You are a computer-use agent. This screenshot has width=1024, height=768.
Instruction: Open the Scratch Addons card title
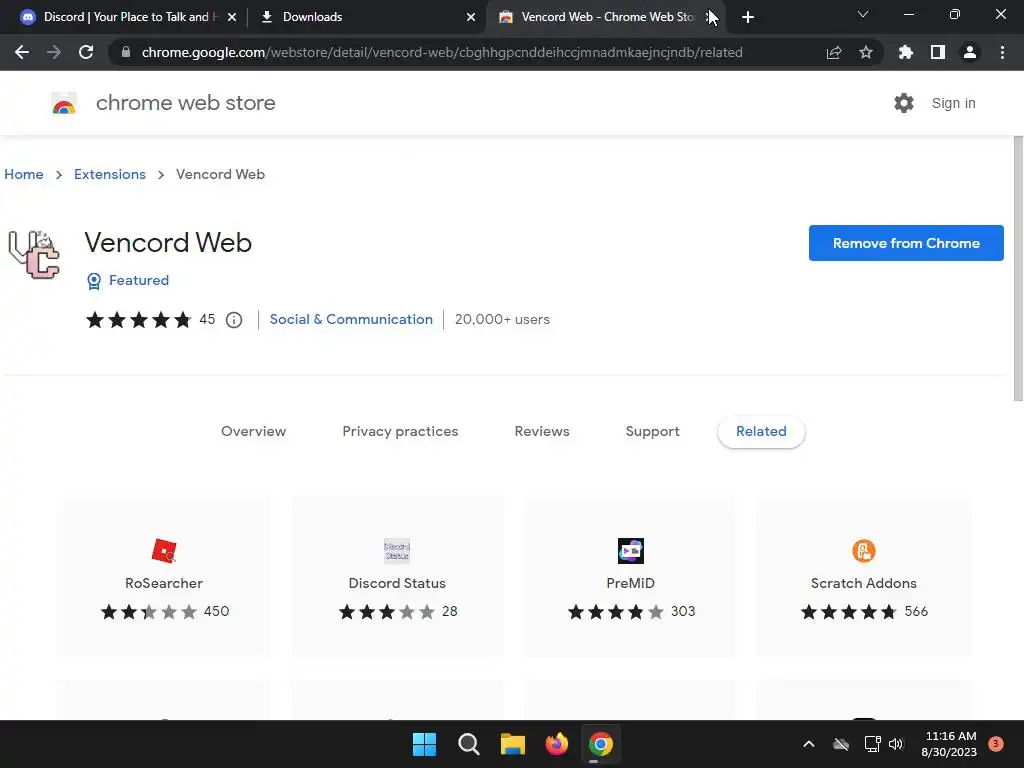[863, 583]
